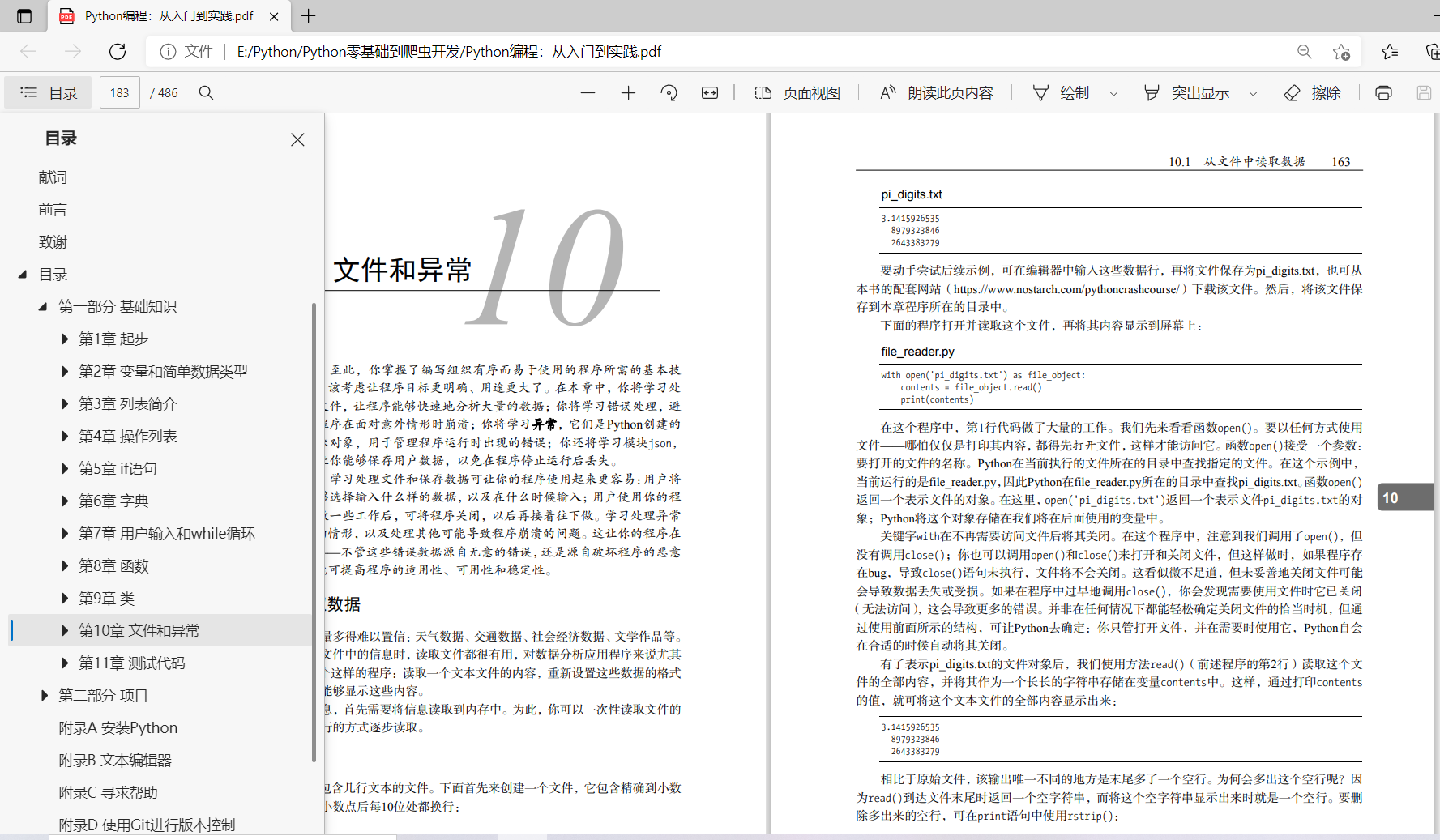This screenshot has height=840, width=1440.
Task: Open 附录A 安装Python in the outline
Action: [118, 728]
